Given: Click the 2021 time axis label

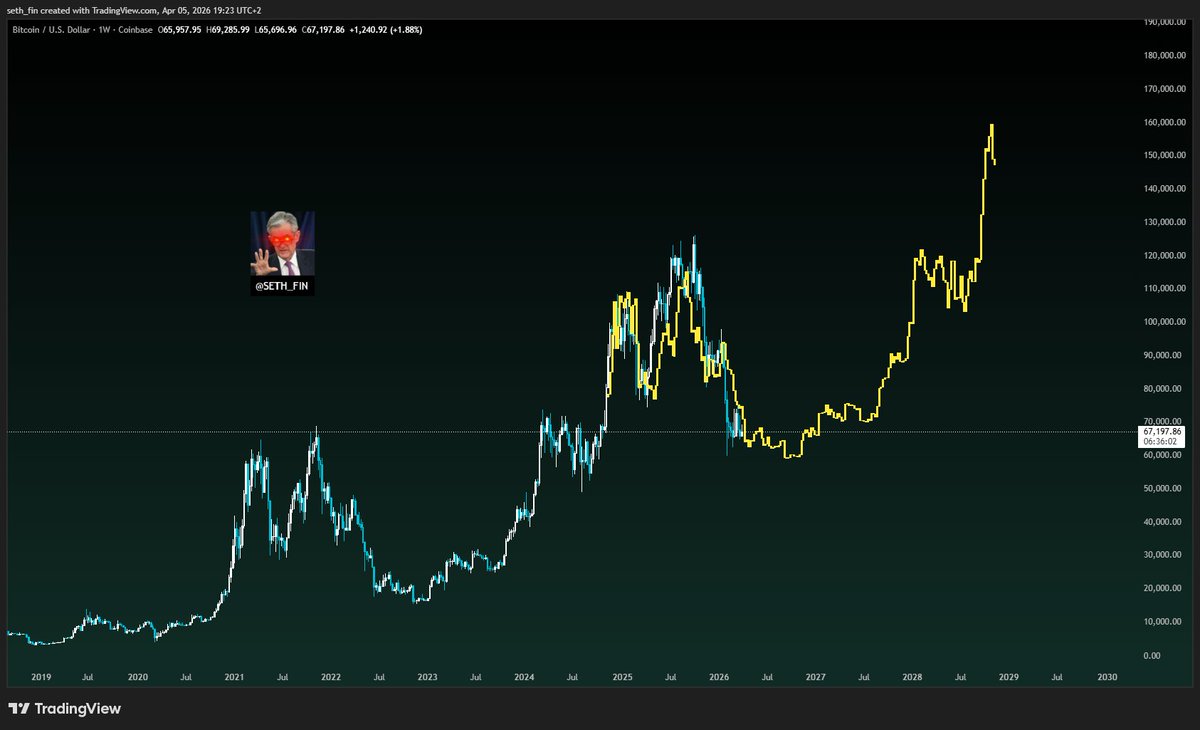Looking at the screenshot, I should click(x=234, y=677).
